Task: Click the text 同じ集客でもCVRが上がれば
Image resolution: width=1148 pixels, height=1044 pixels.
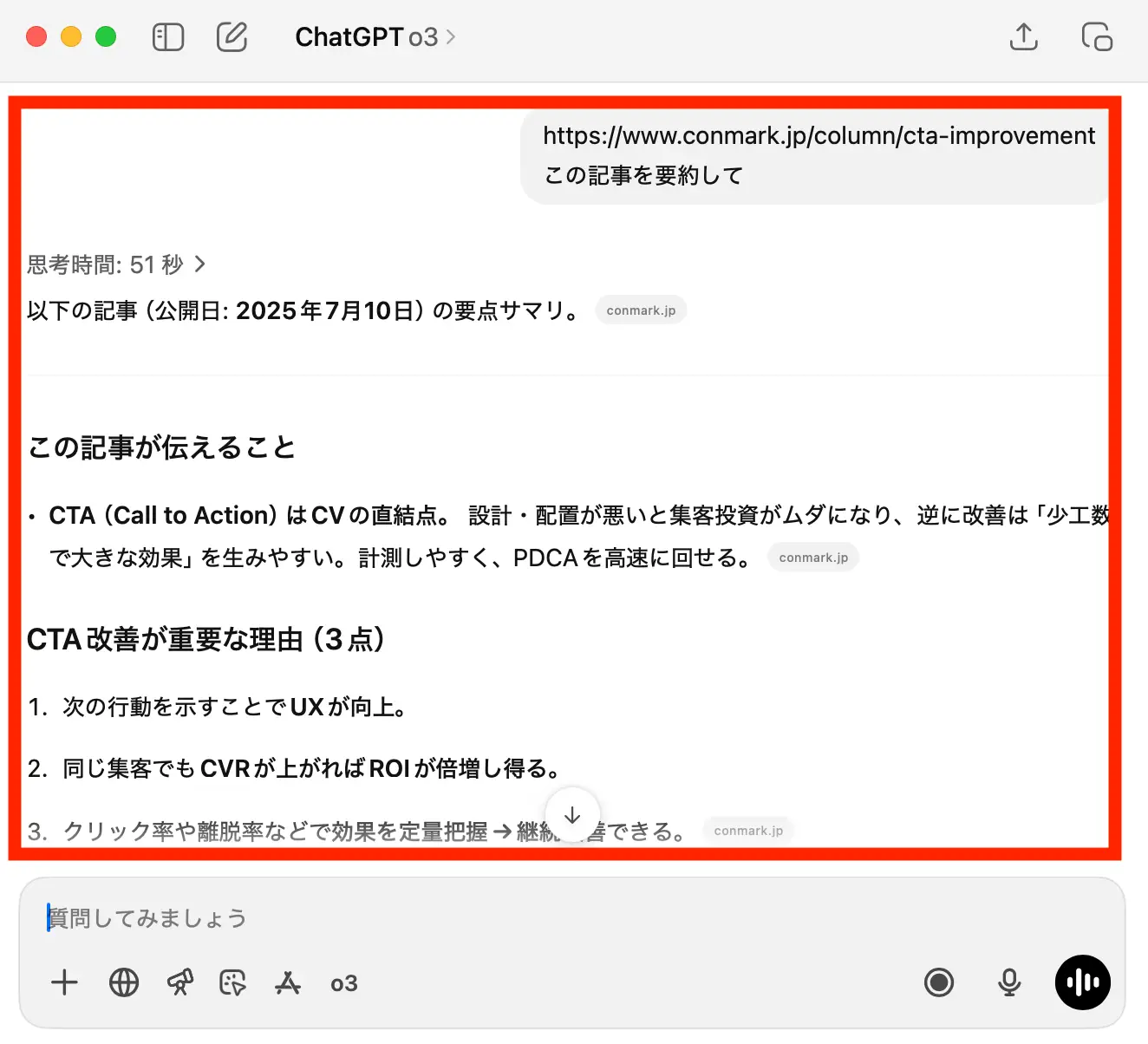Action: click(x=214, y=769)
